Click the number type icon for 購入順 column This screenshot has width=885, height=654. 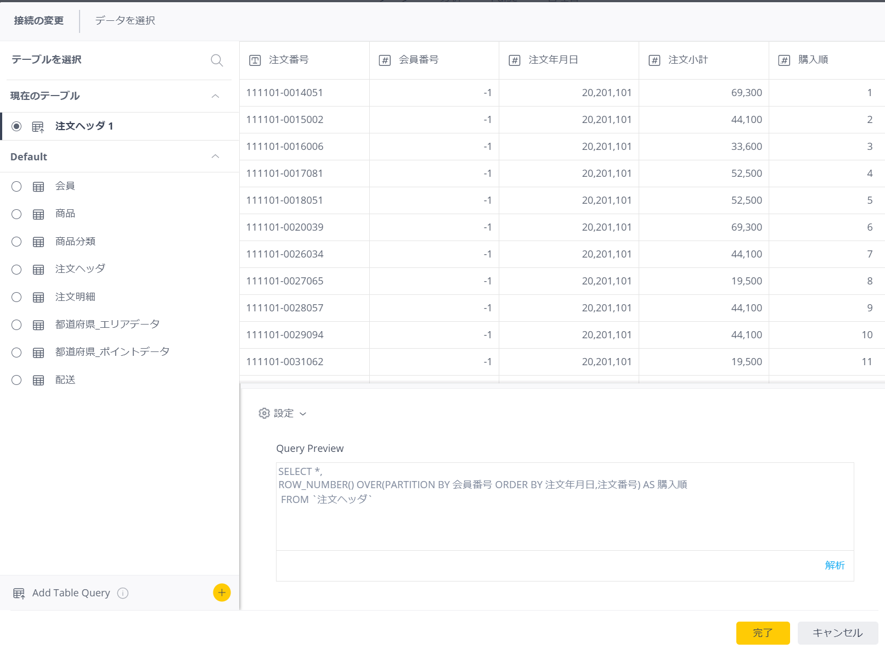click(785, 61)
